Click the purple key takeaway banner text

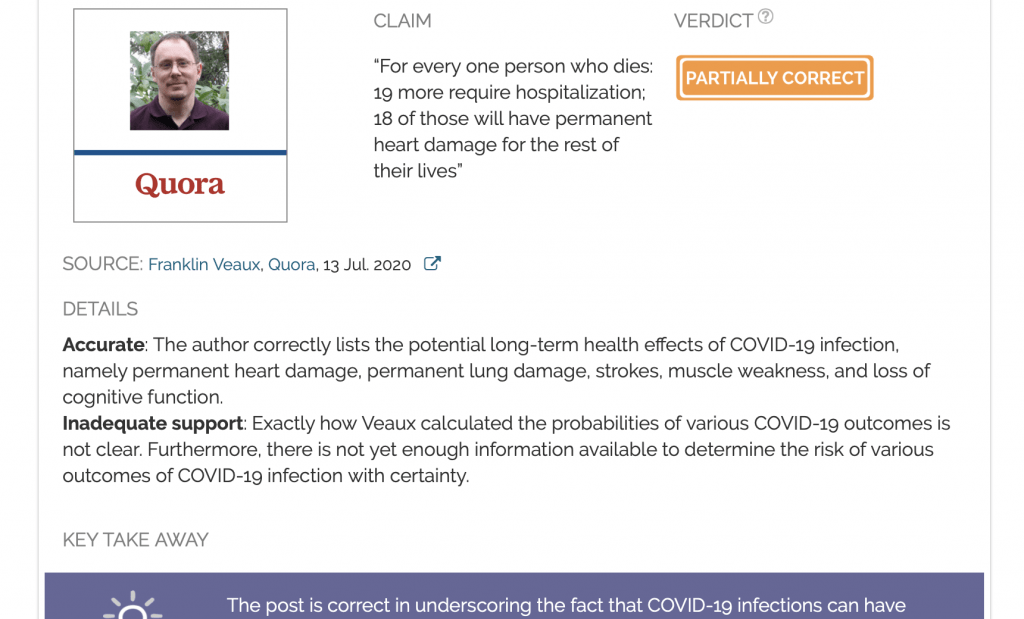[x=566, y=605]
